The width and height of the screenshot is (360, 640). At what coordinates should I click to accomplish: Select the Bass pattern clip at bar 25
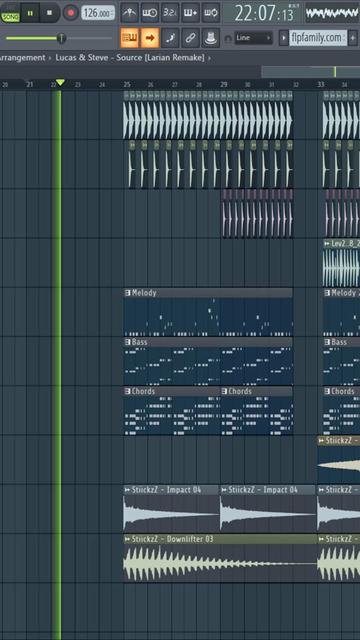point(208,361)
